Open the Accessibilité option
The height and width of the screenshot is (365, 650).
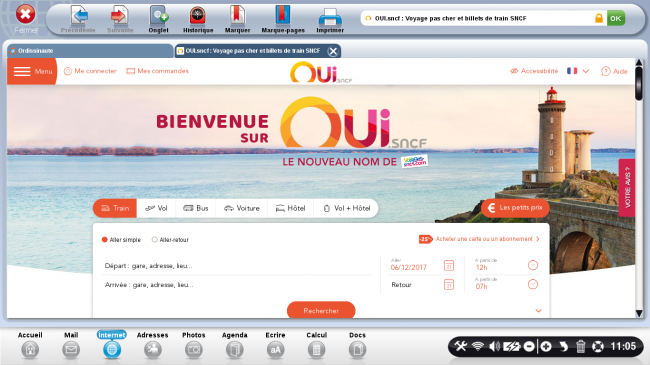[534, 71]
